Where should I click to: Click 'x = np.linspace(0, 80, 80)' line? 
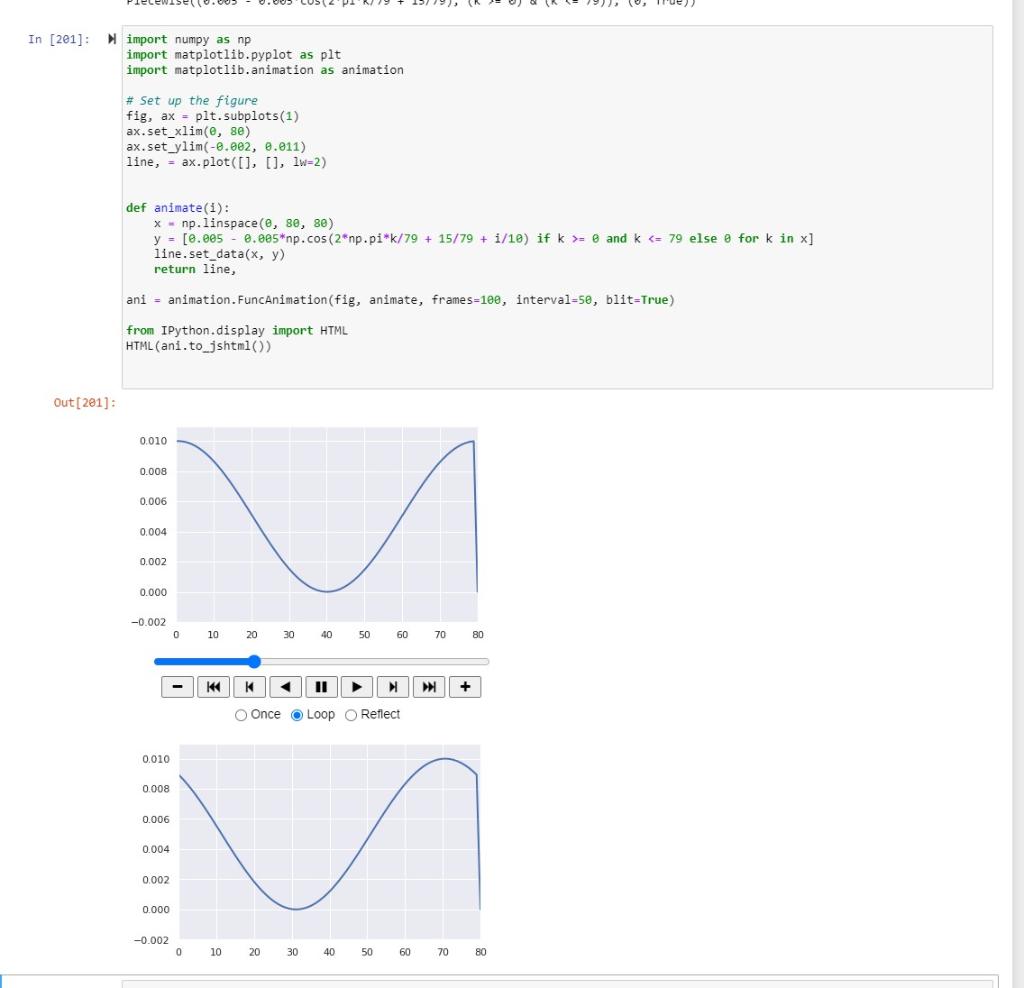tap(244, 223)
